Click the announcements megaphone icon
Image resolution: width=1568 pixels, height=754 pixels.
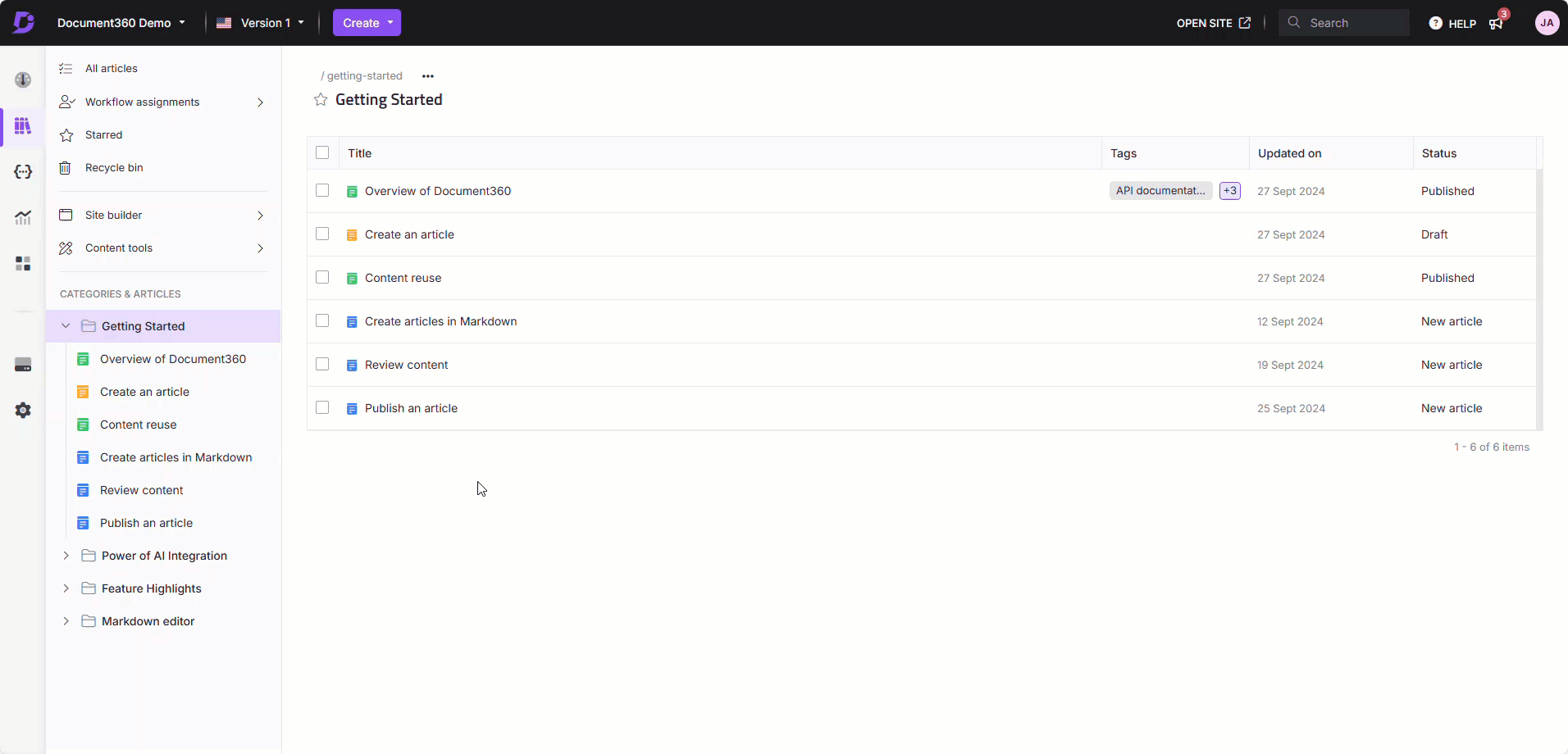click(x=1496, y=23)
